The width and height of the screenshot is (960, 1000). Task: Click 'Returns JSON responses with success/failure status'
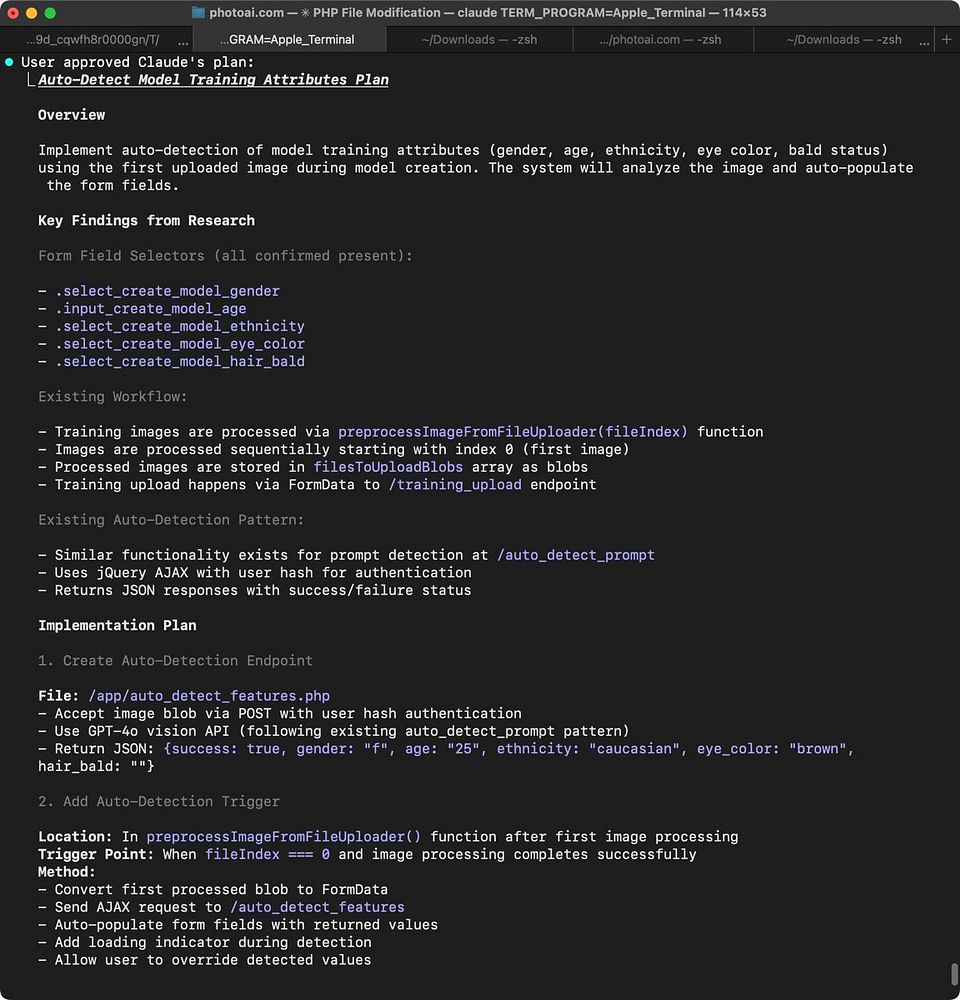click(255, 591)
